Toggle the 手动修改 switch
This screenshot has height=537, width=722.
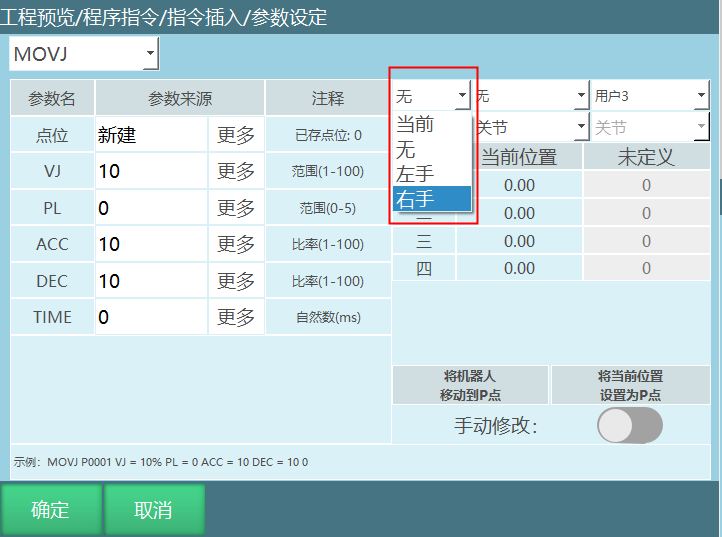[629, 425]
